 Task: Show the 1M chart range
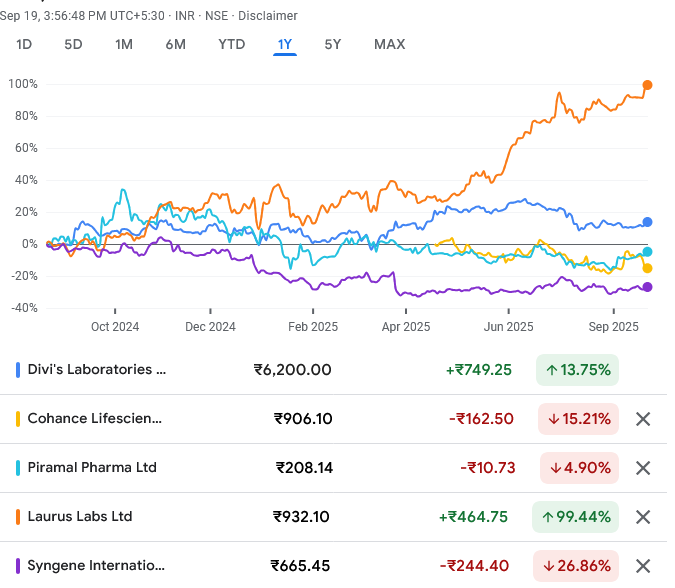pos(124,44)
